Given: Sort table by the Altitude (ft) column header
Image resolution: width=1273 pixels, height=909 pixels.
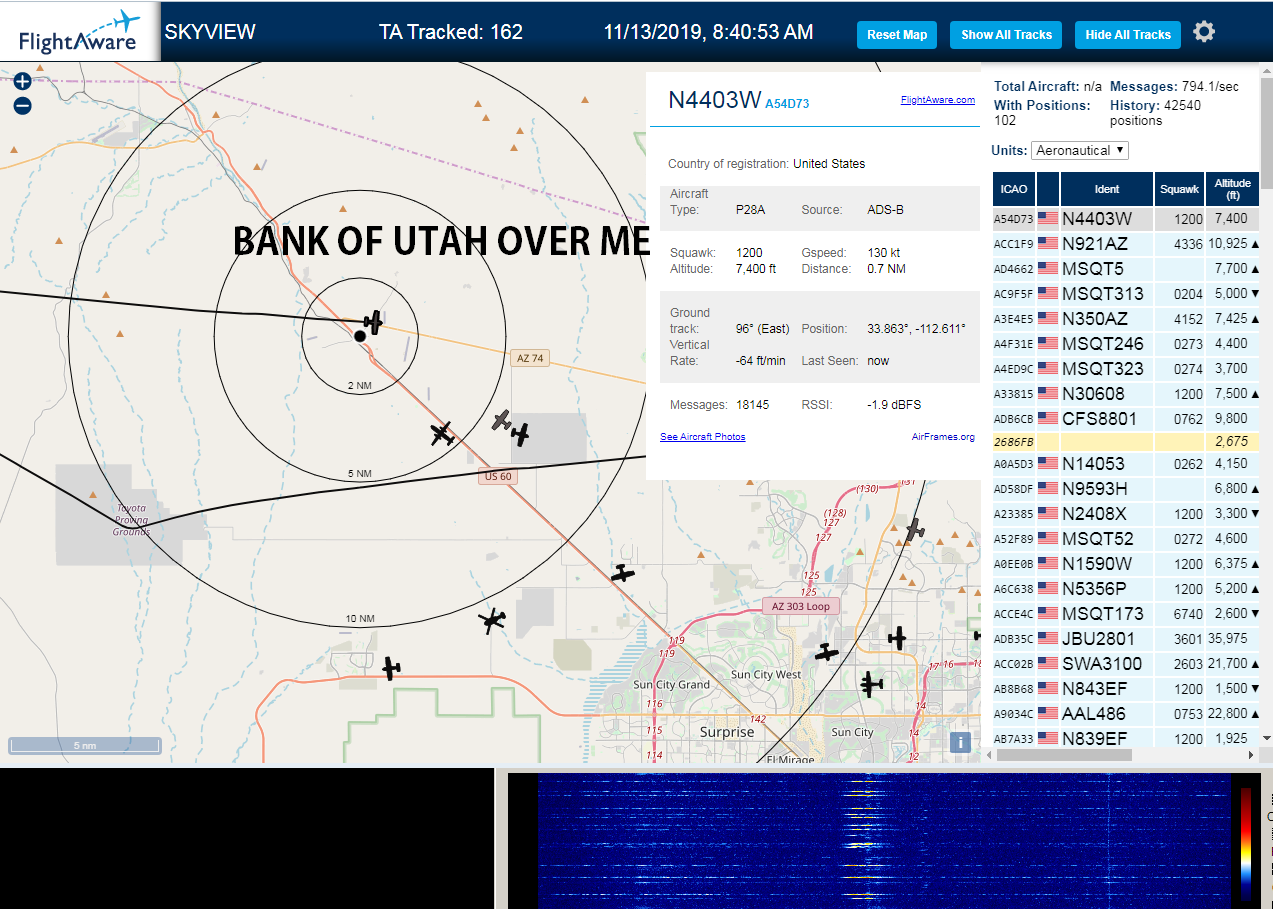Looking at the screenshot, I should coord(1232,189).
